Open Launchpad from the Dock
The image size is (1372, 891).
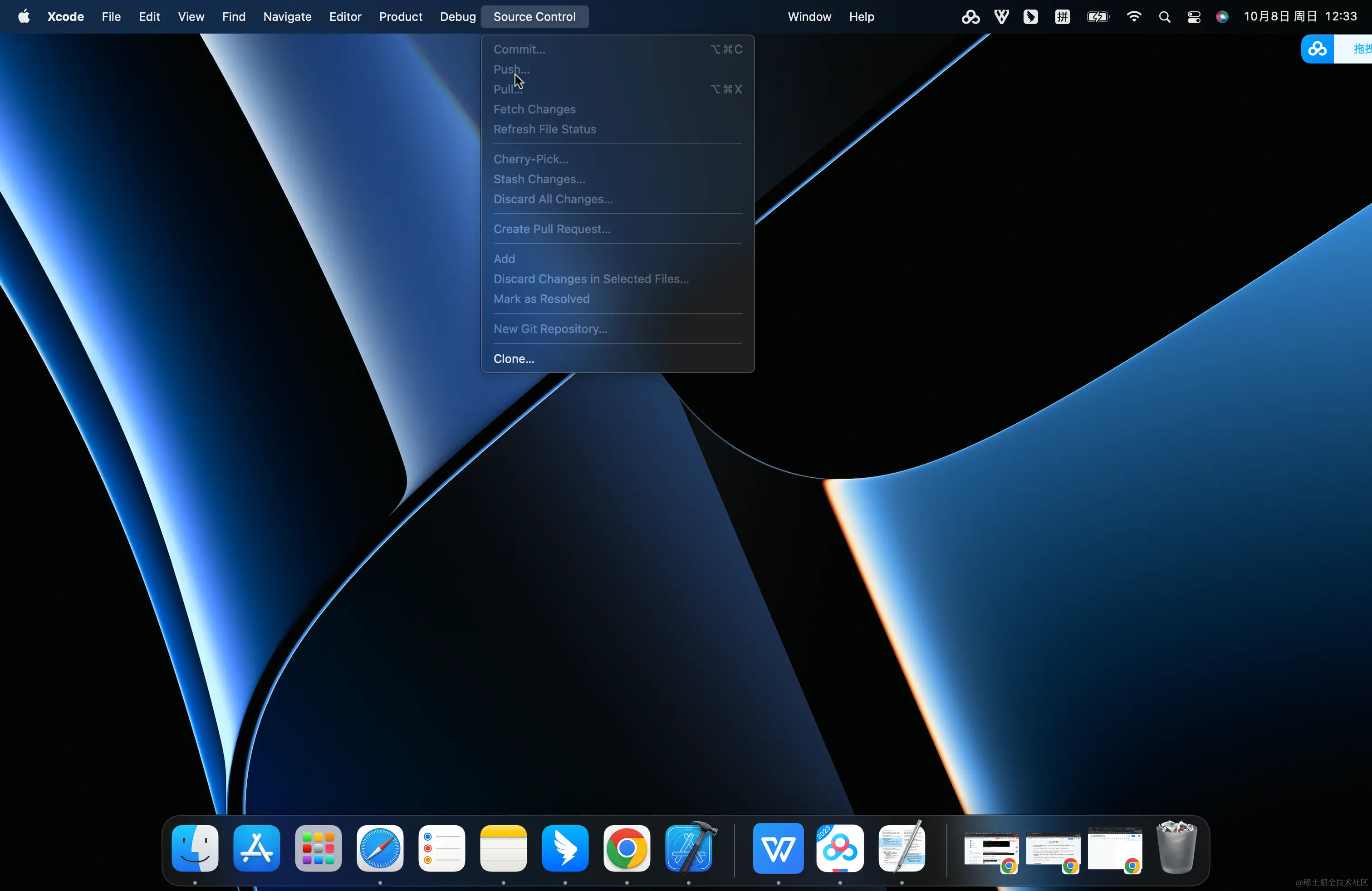click(318, 848)
